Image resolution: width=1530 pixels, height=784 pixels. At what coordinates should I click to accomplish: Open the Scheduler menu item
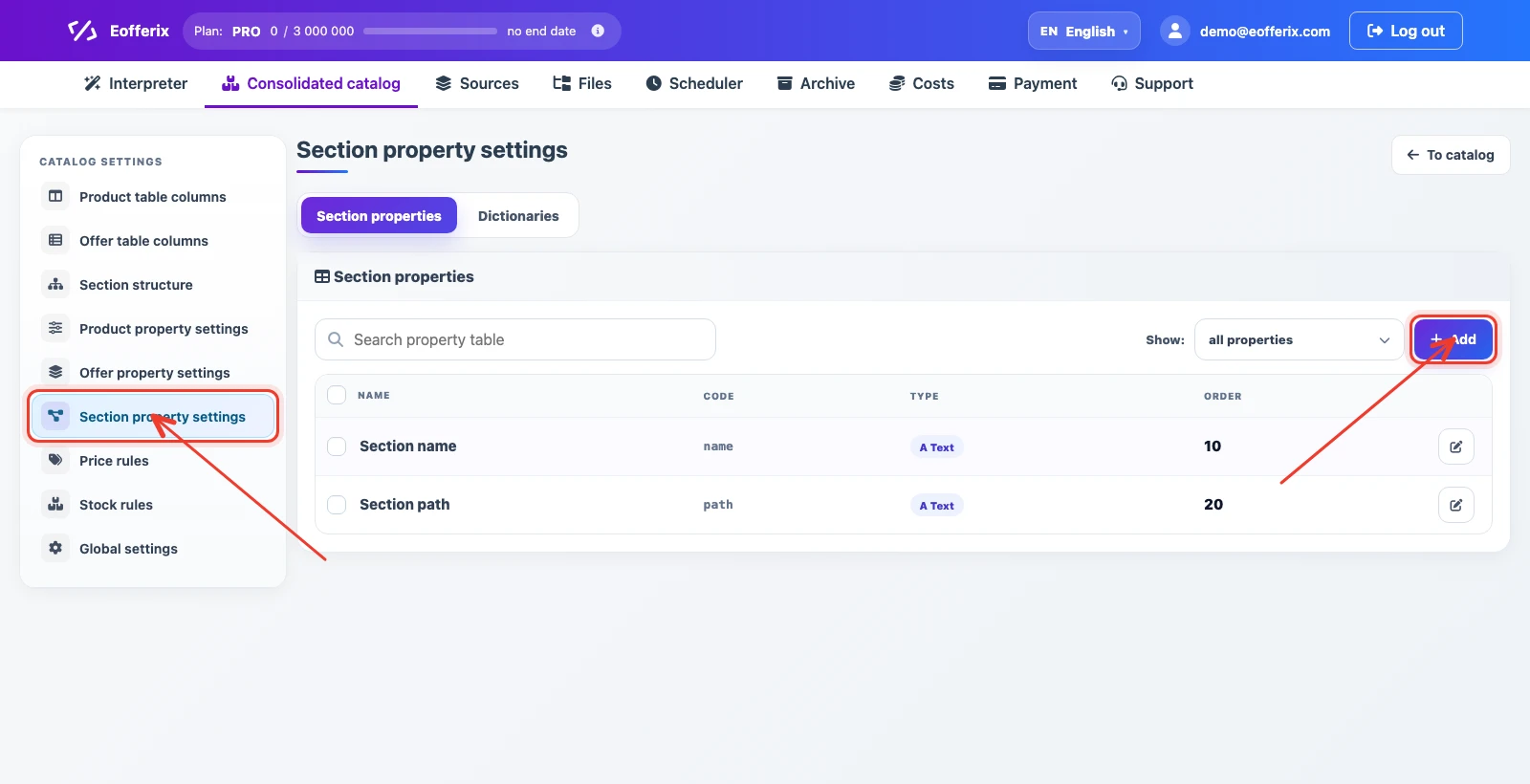coord(694,83)
